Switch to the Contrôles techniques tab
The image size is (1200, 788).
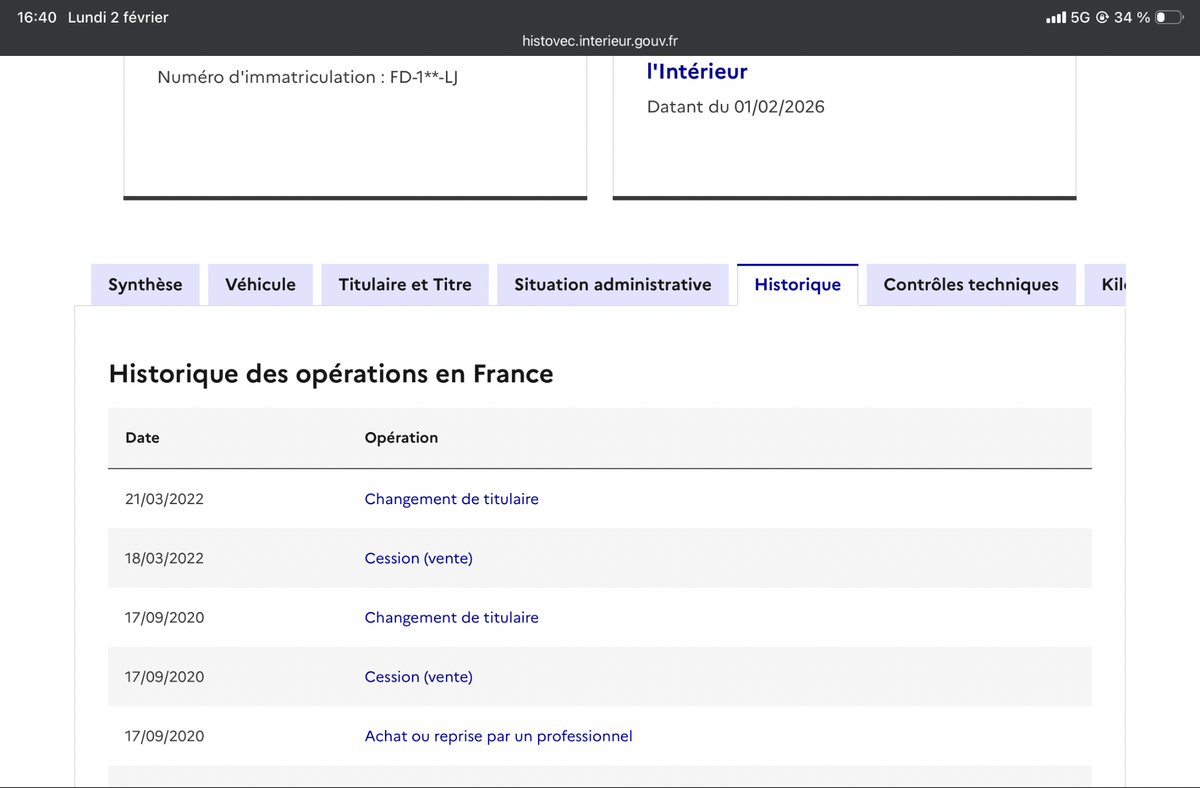[x=971, y=285]
